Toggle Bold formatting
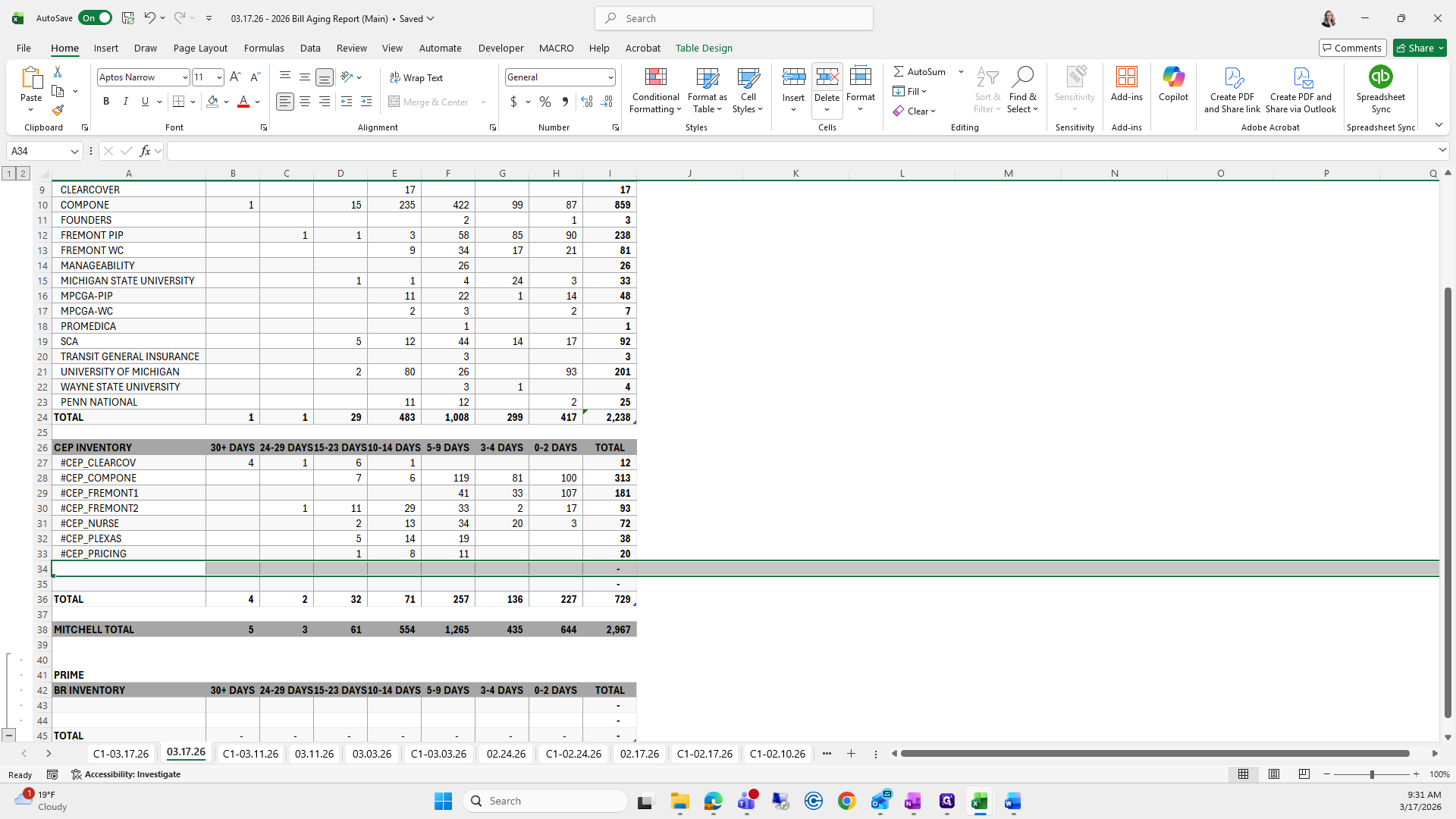Screen dimensions: 1456x819 (106, 102)
